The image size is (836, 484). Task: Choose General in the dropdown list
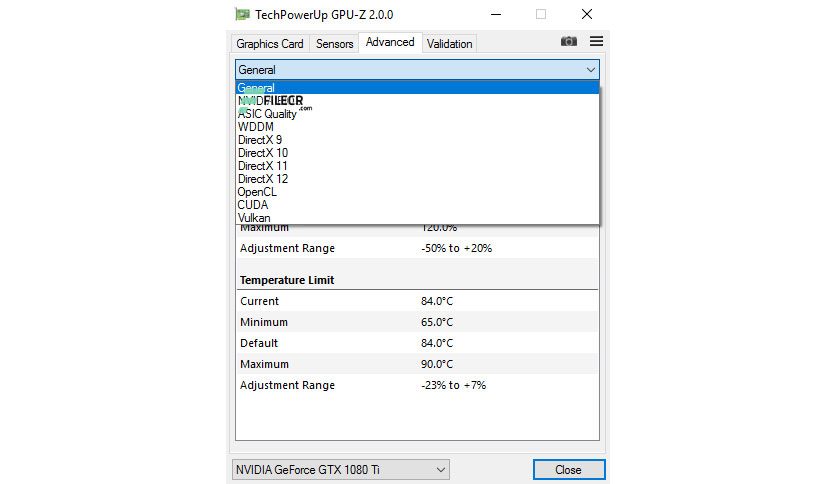(417, 88)
